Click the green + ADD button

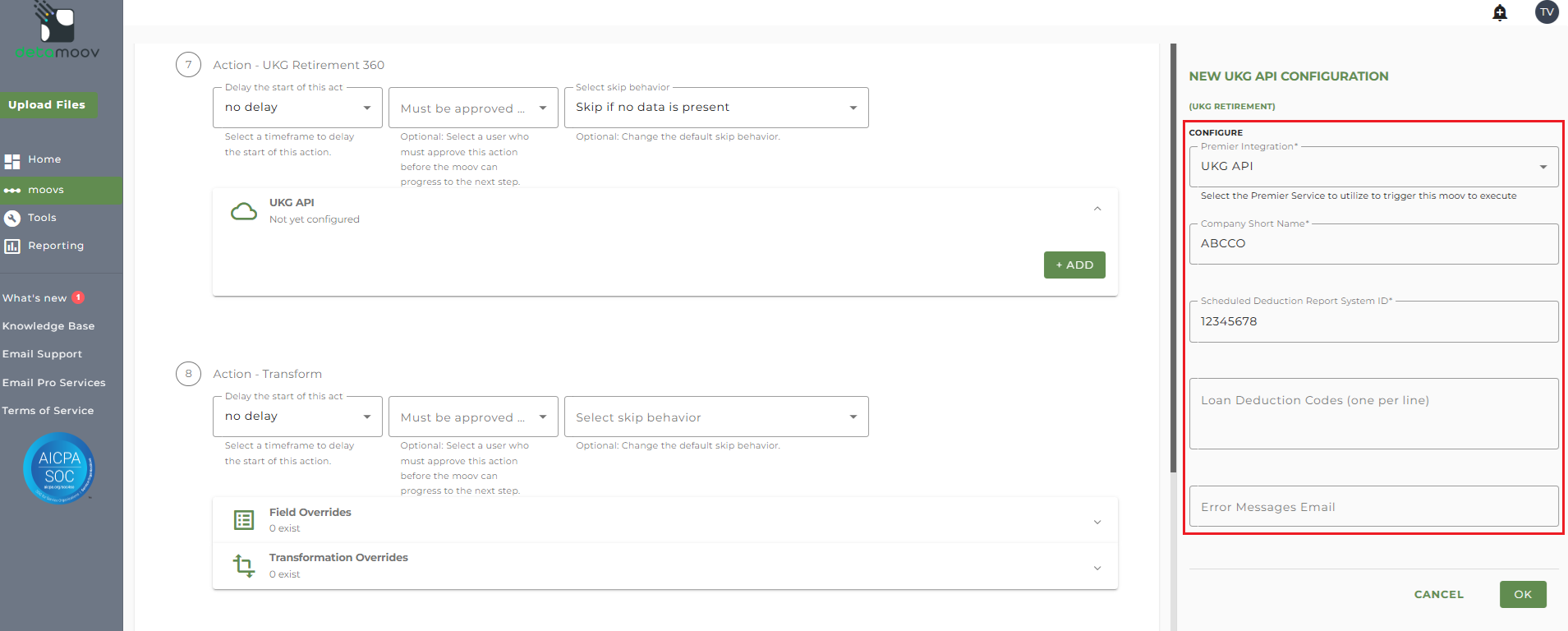1074,265
